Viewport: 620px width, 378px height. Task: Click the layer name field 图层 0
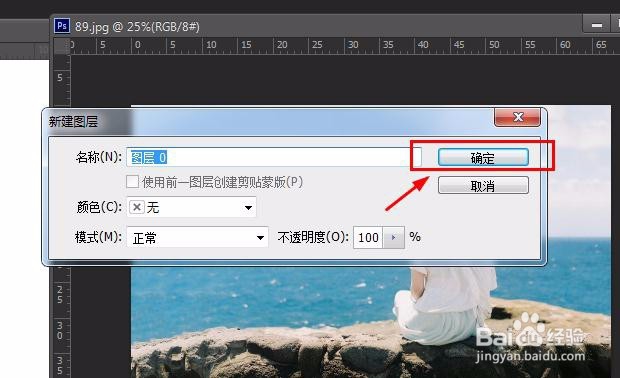274,157
